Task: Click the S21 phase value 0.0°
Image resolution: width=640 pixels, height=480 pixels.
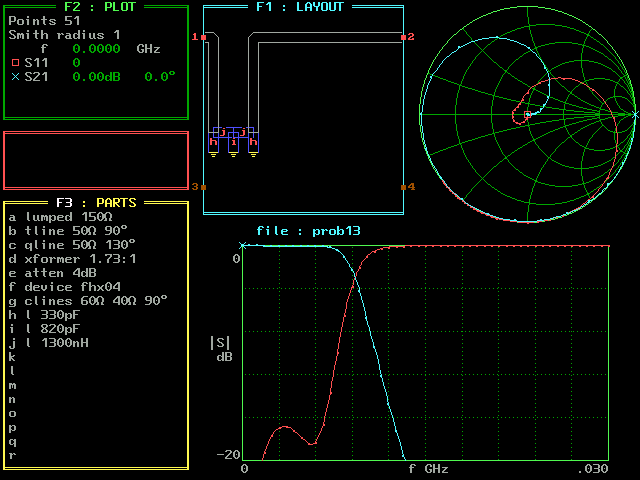Action: 160,77
